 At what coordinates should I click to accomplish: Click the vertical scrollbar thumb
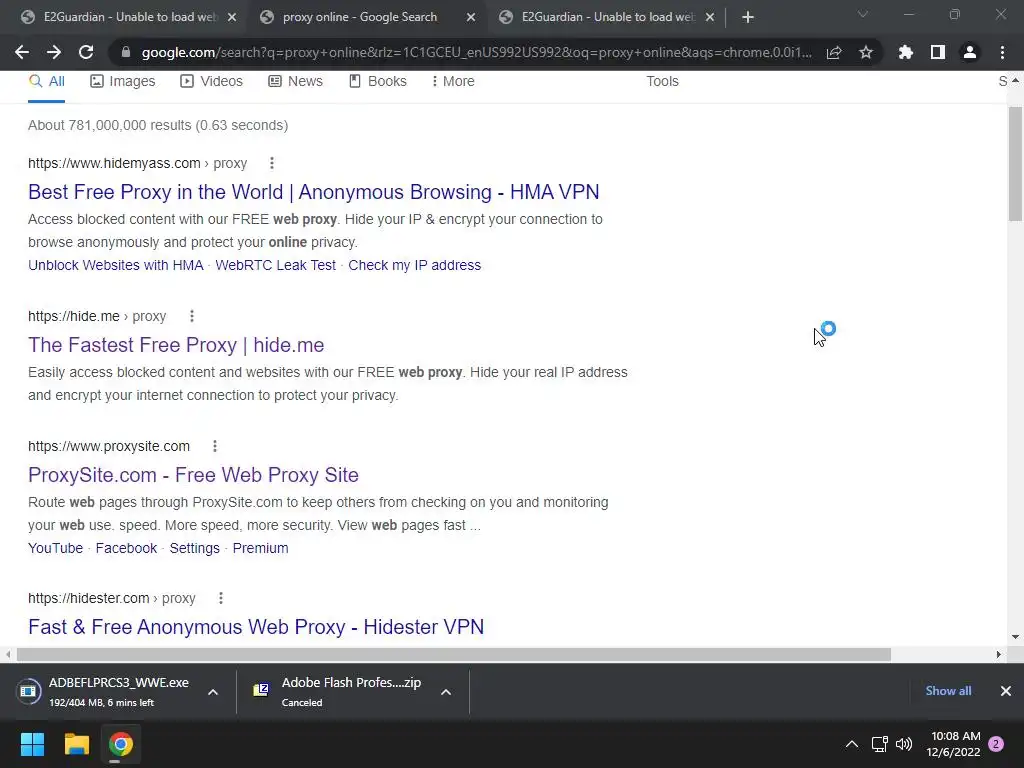point(1015,164)
